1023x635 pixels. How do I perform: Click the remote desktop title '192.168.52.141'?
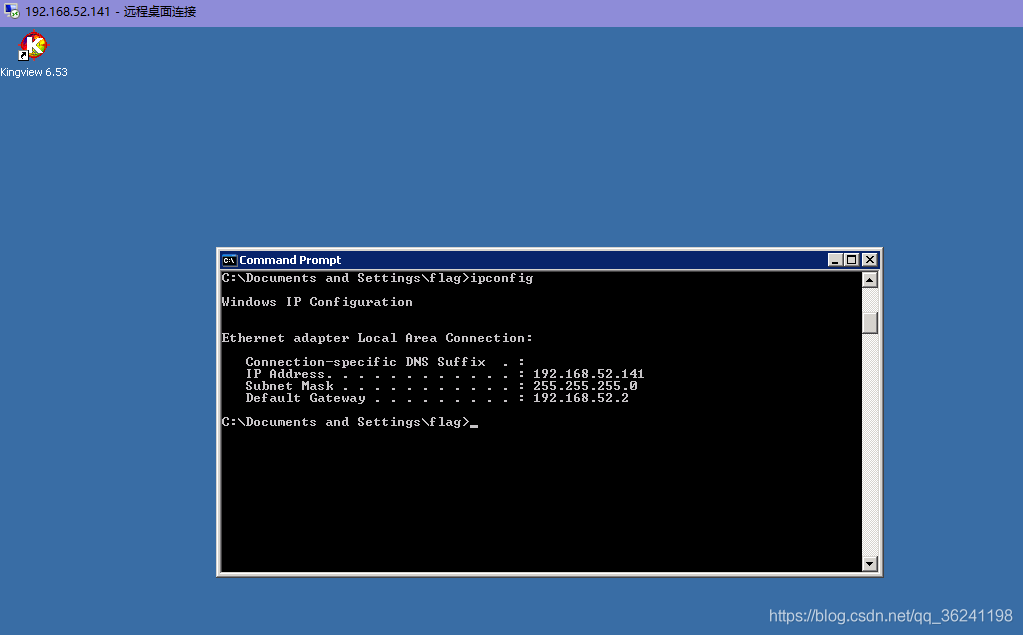click(68, 12)
